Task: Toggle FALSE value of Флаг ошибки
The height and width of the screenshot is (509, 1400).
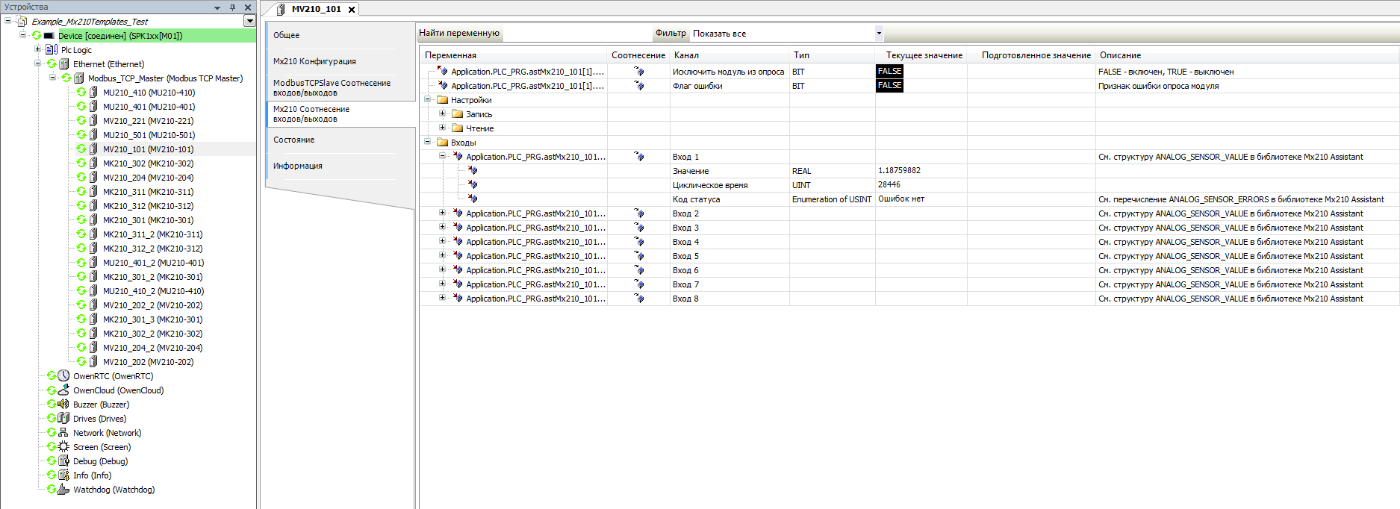Action: [889, 86]
